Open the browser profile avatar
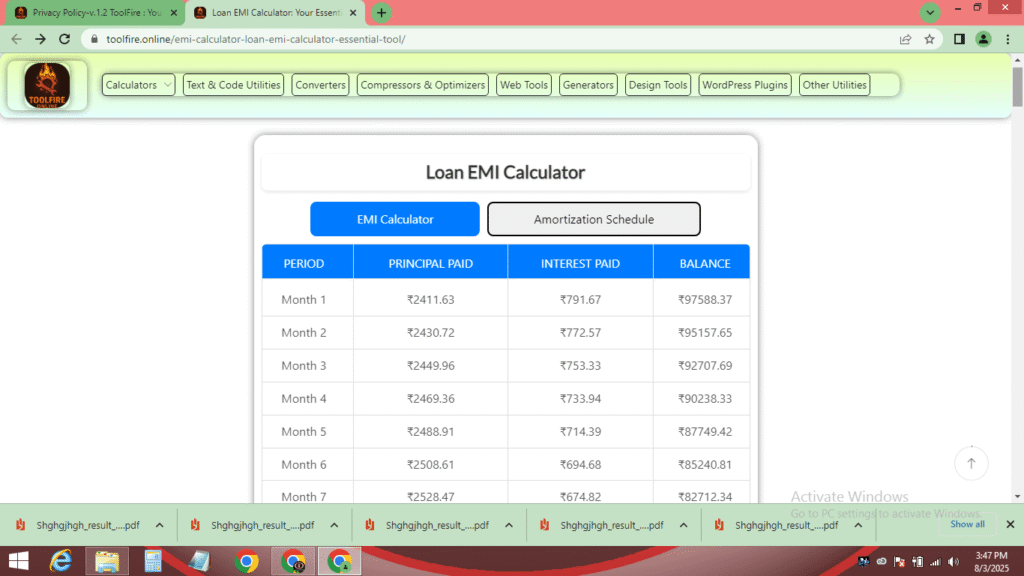The width and height of the screenshot is (1024, 576). 981,39
